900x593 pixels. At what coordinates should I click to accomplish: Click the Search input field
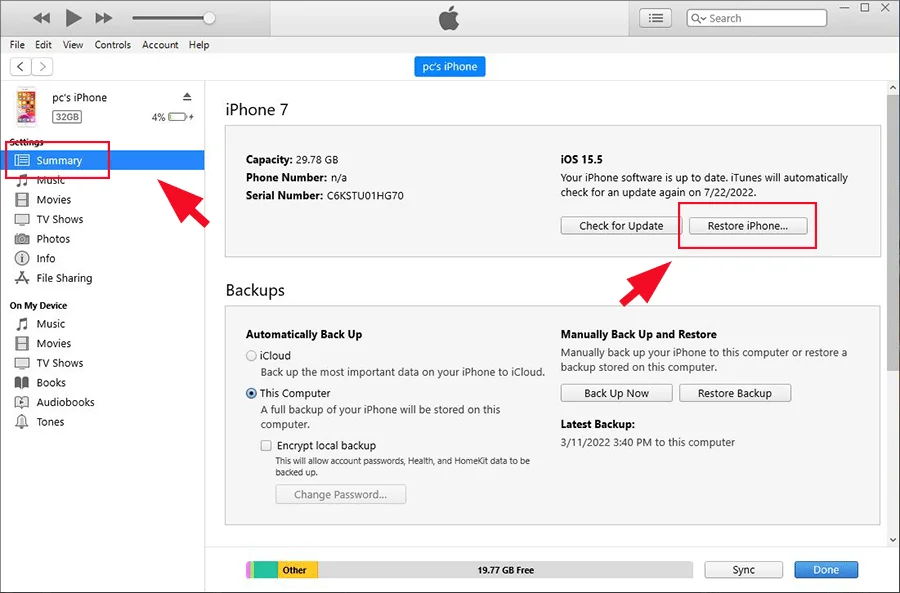tap(757, 18)
